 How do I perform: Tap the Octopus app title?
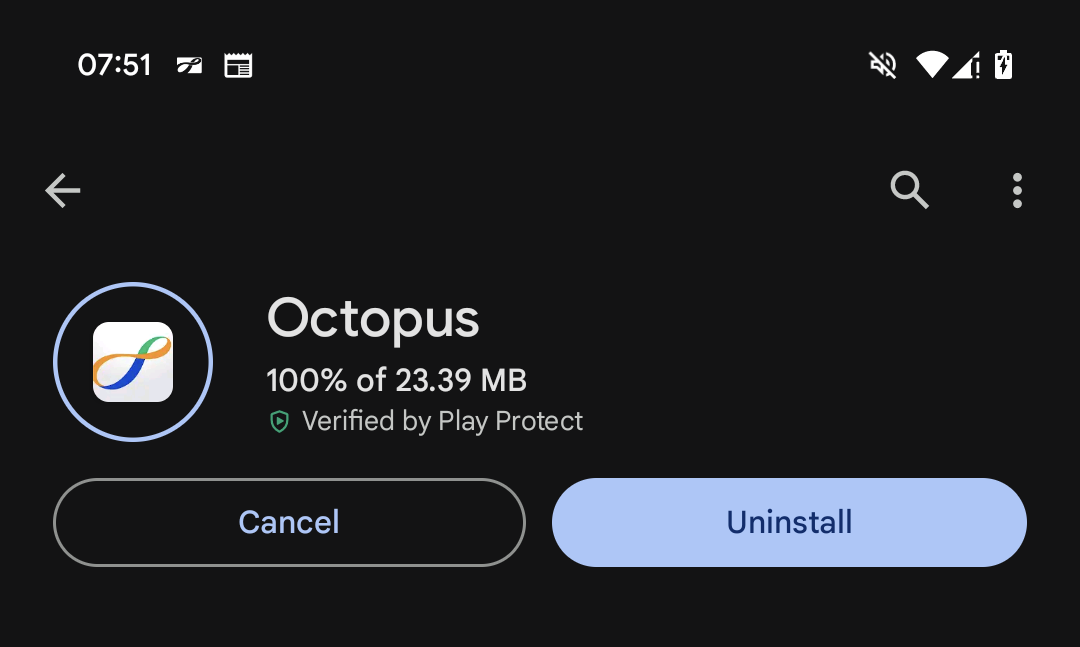point(373,319)
